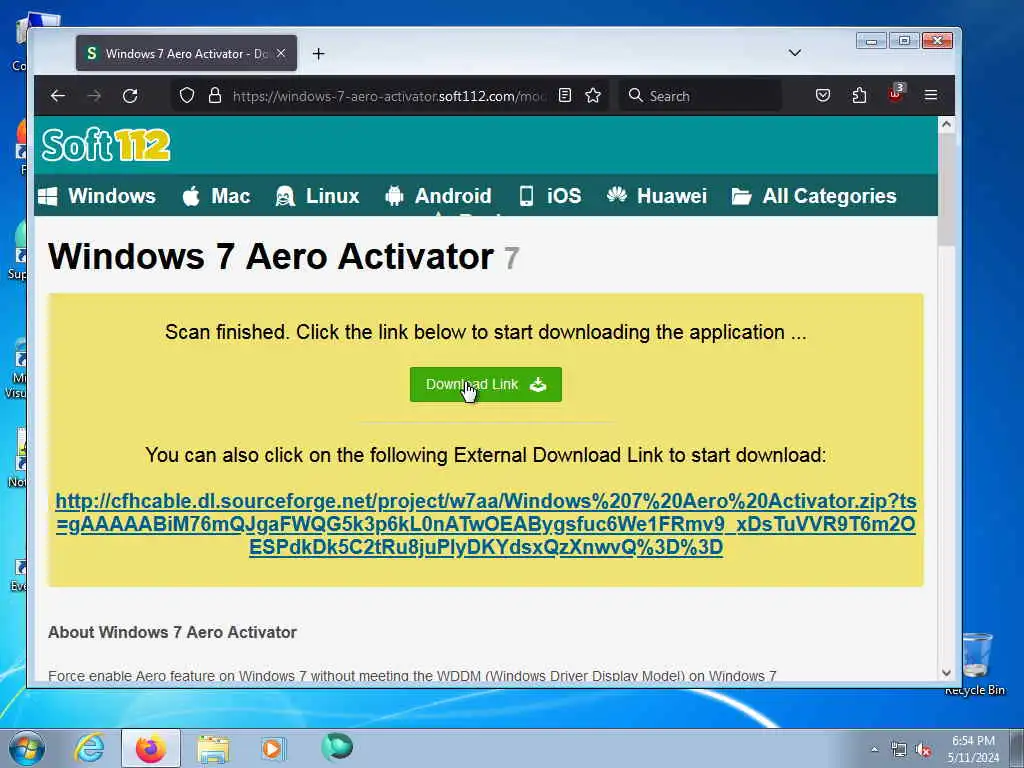
Task: Open Windows Media Player from the taskbar
Action: pos(273,748)
